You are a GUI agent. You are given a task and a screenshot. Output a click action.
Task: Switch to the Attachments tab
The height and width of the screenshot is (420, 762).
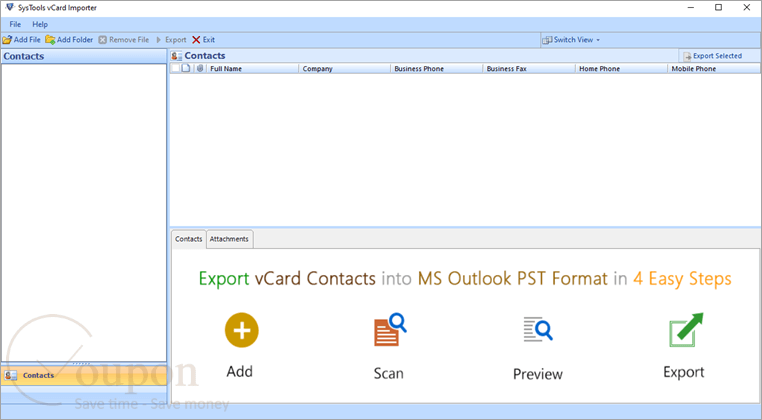[229, 239]
